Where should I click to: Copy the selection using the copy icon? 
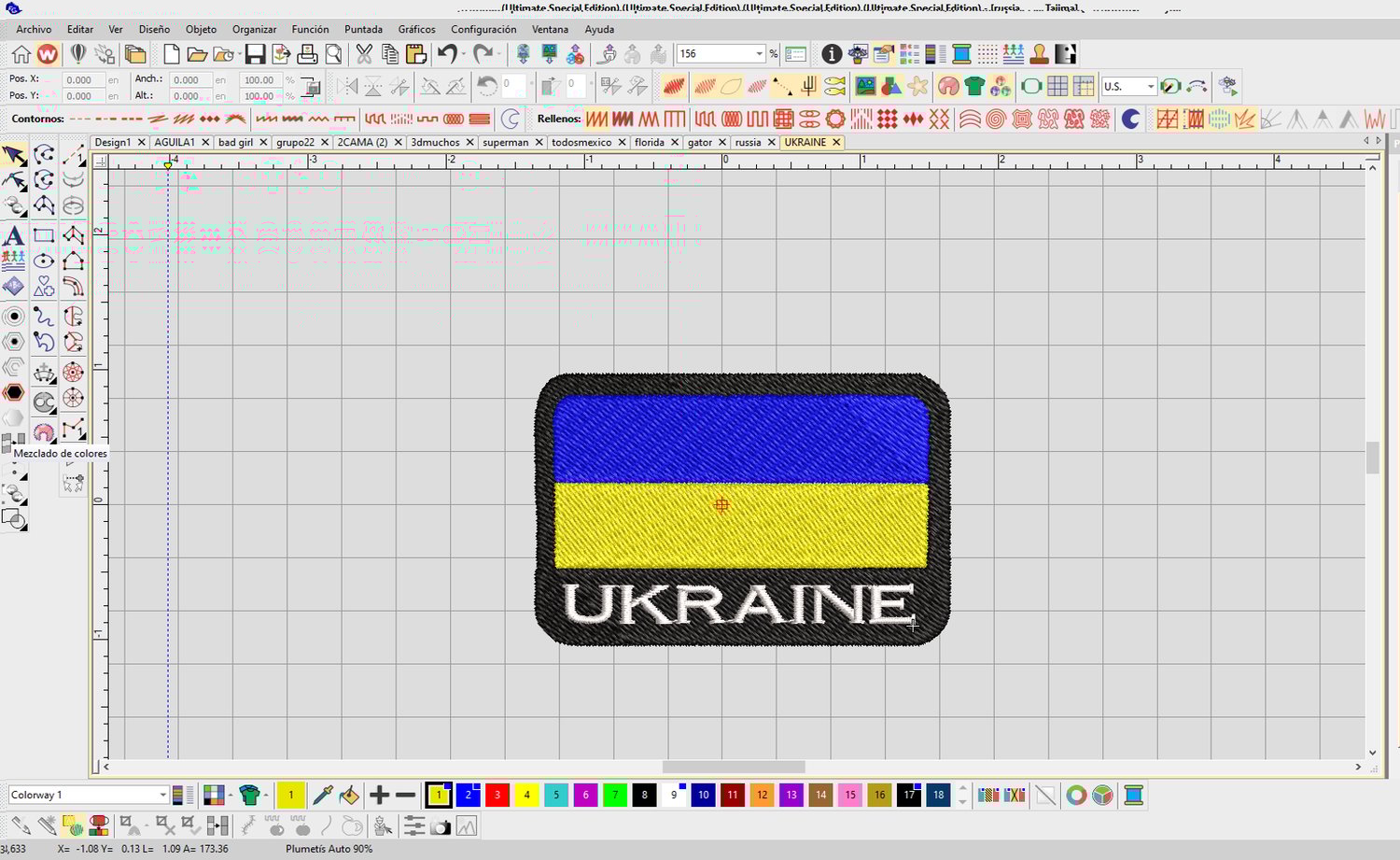(390, 54)
